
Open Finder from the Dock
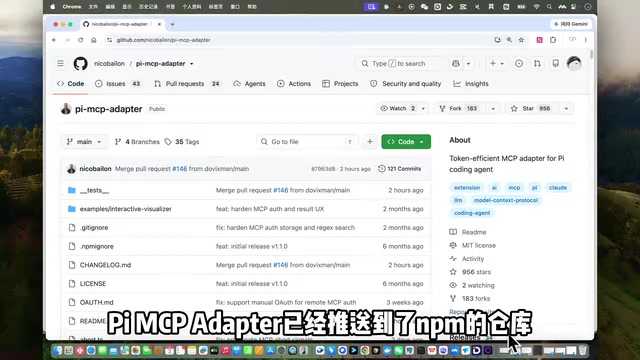pyautogui.click(x=58, y=350)
